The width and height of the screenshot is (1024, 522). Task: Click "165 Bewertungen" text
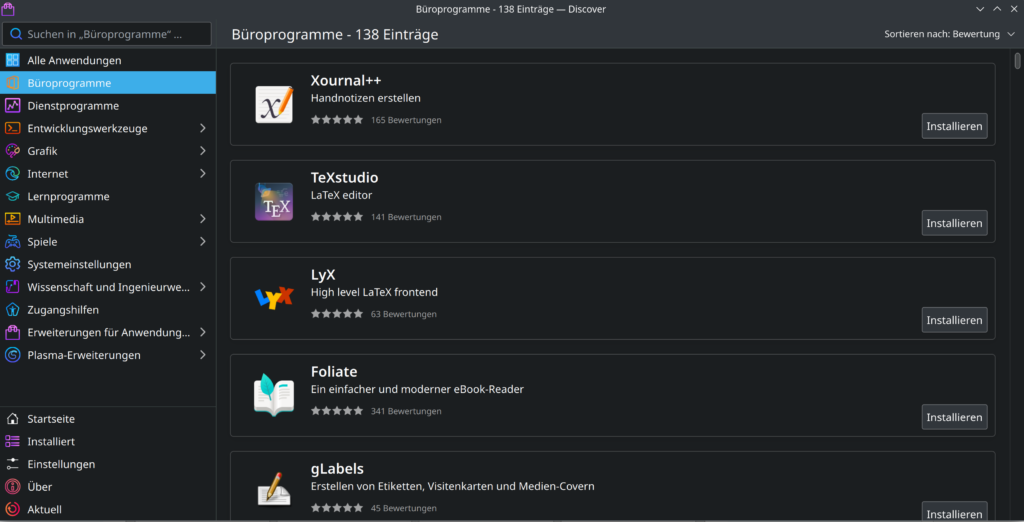406,120
